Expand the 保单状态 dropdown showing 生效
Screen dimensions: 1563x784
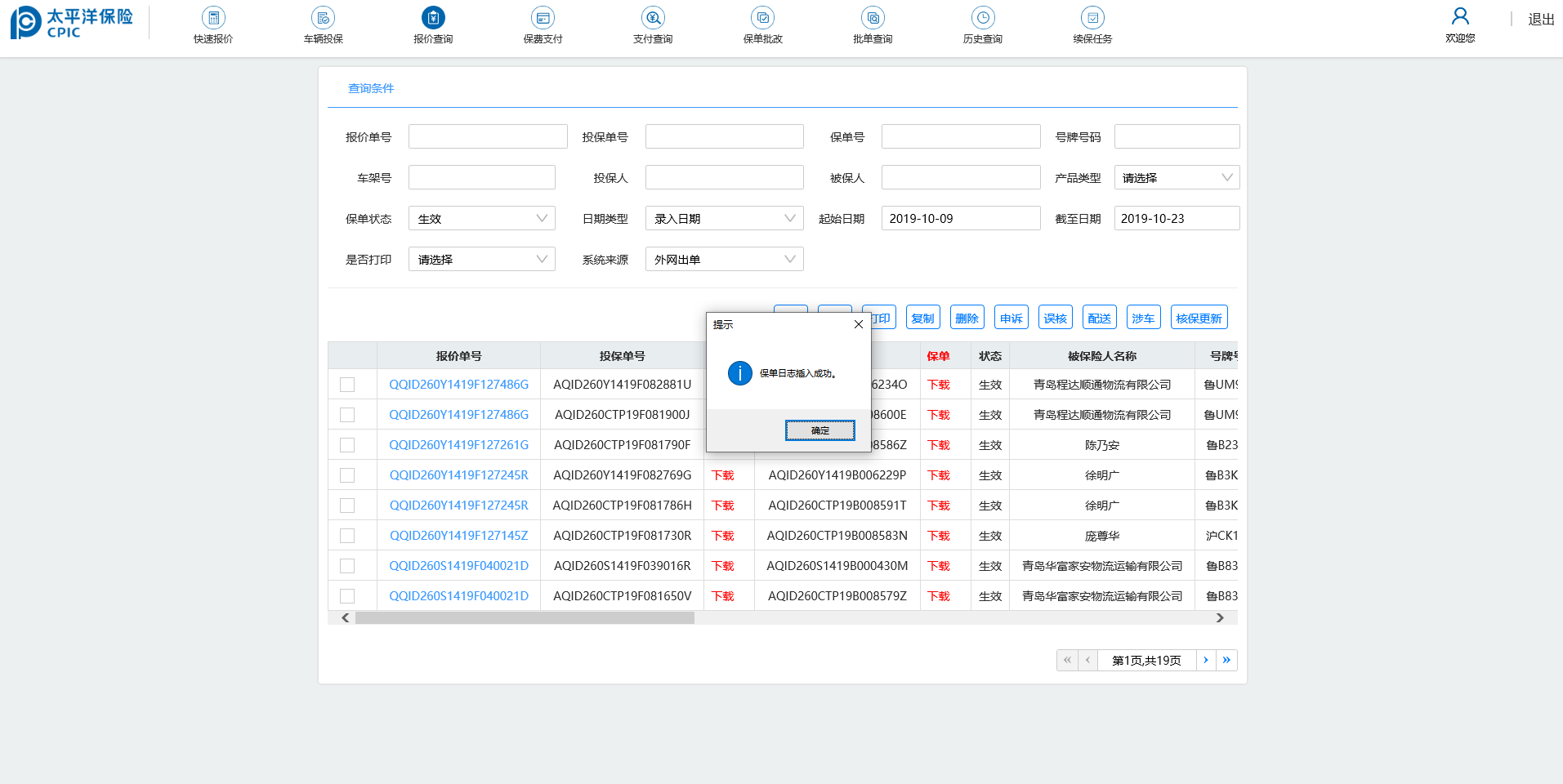(481, 219)
